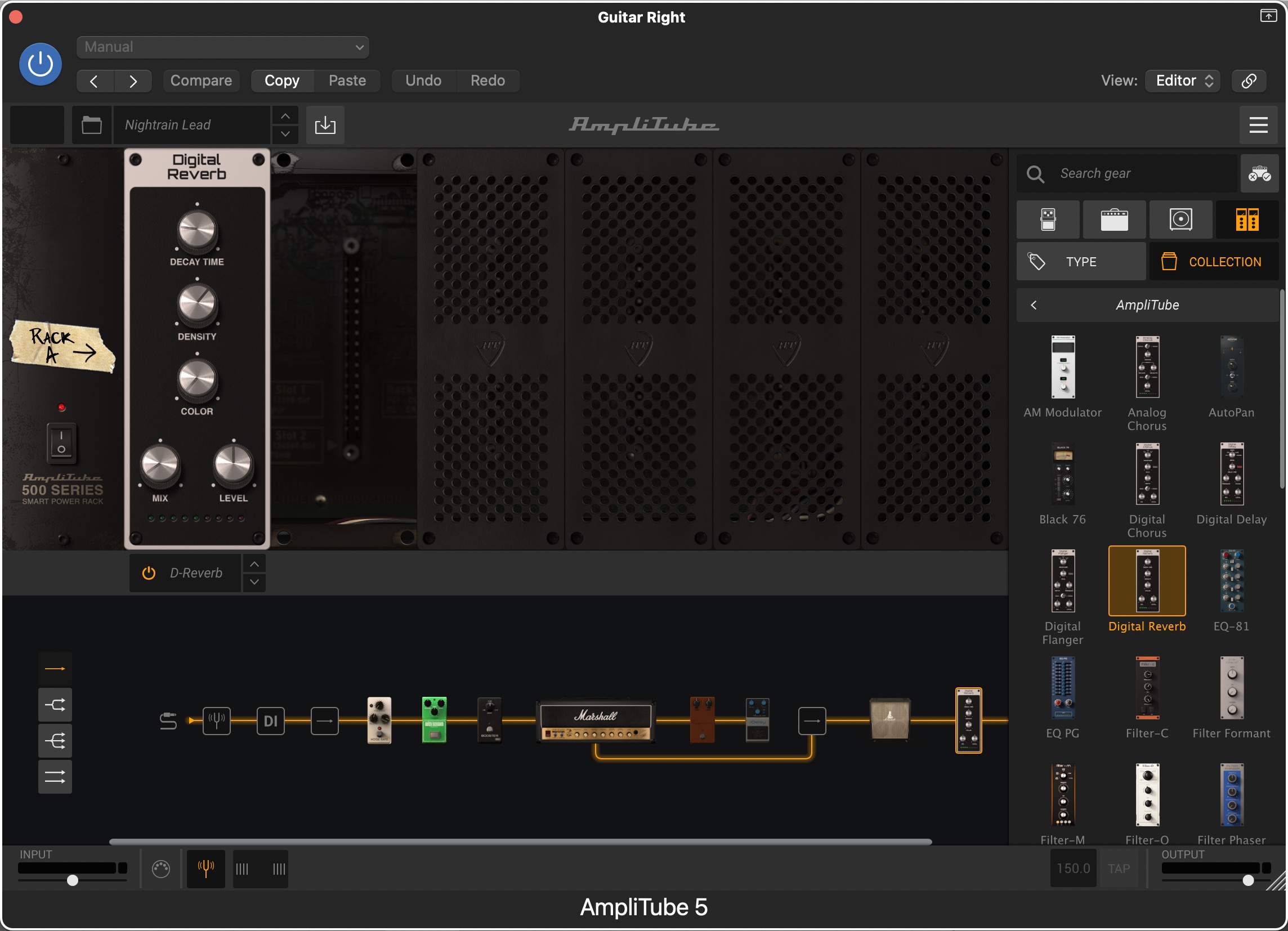Toggle the D-Reverb power button
The height and width of the screenshot is (931, 1288).
coord(149,574)
